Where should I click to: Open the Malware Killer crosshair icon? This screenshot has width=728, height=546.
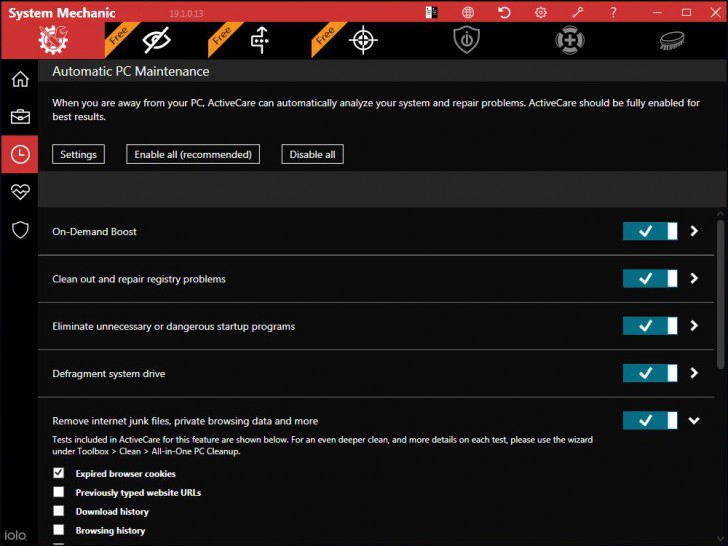click(x=363, y=40)
